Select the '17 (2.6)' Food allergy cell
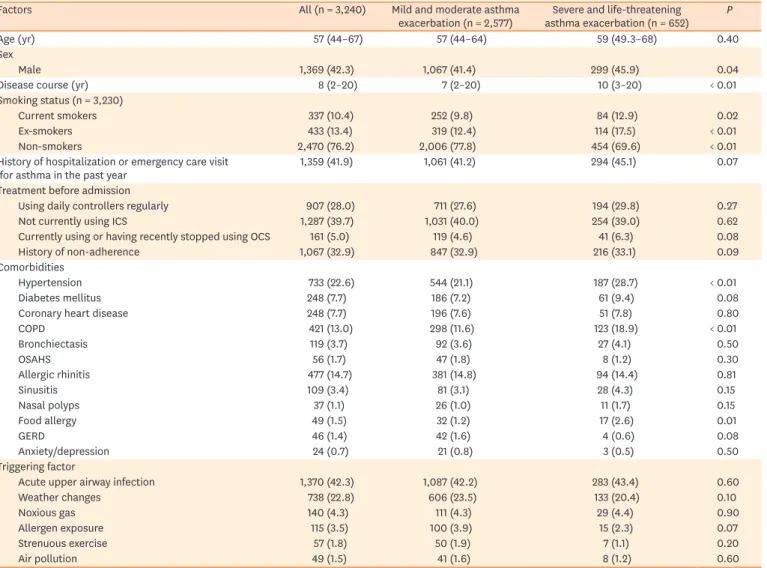Viewport: 767px width, 568px height. (616, 421)
